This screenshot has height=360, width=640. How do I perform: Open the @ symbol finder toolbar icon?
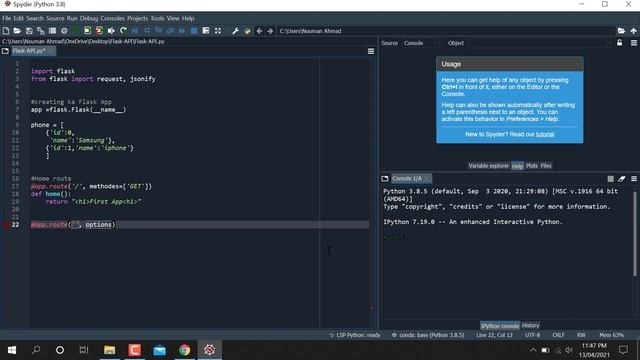[x=64, y=31]
